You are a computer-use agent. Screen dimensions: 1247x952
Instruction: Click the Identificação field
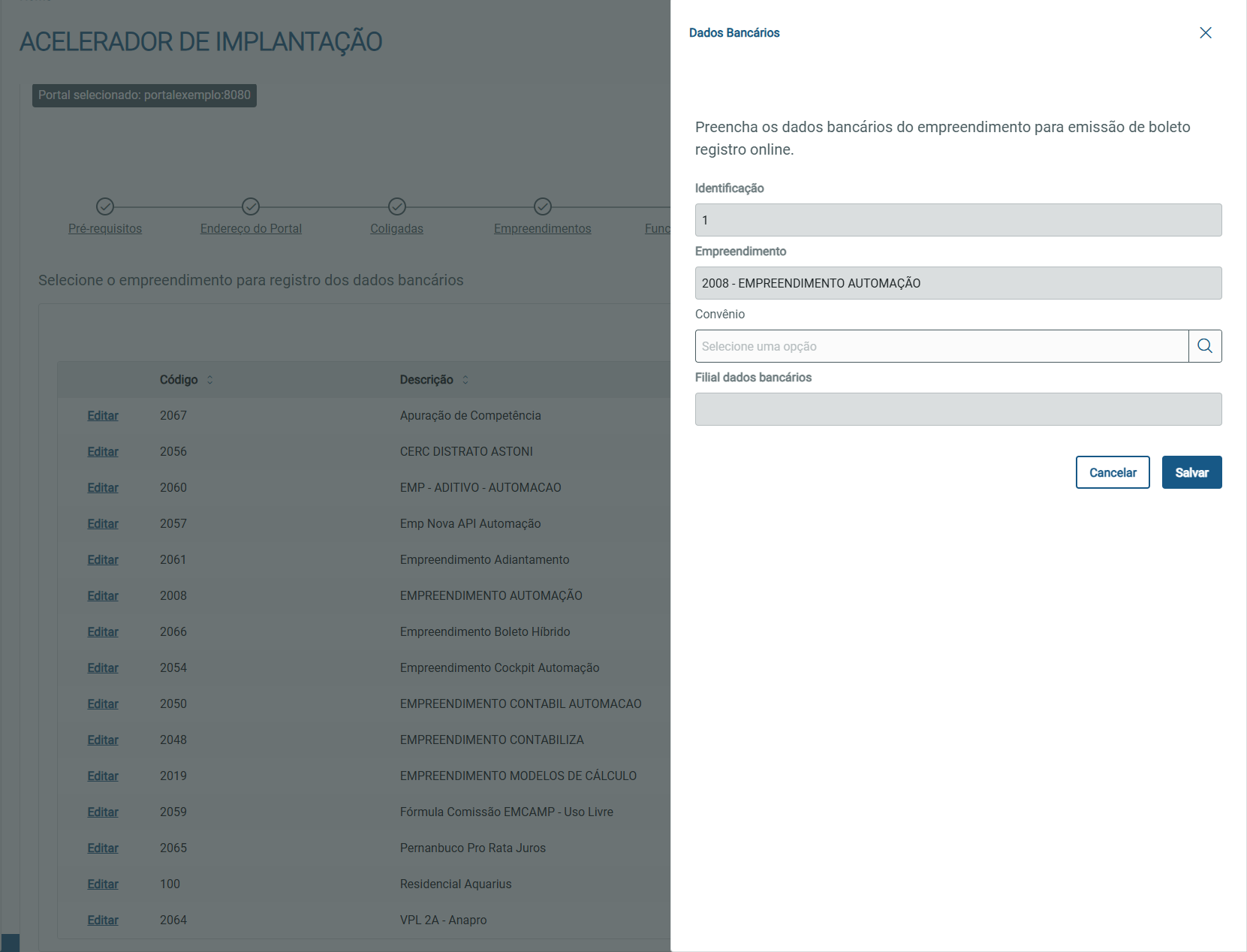tap(958, 220)
